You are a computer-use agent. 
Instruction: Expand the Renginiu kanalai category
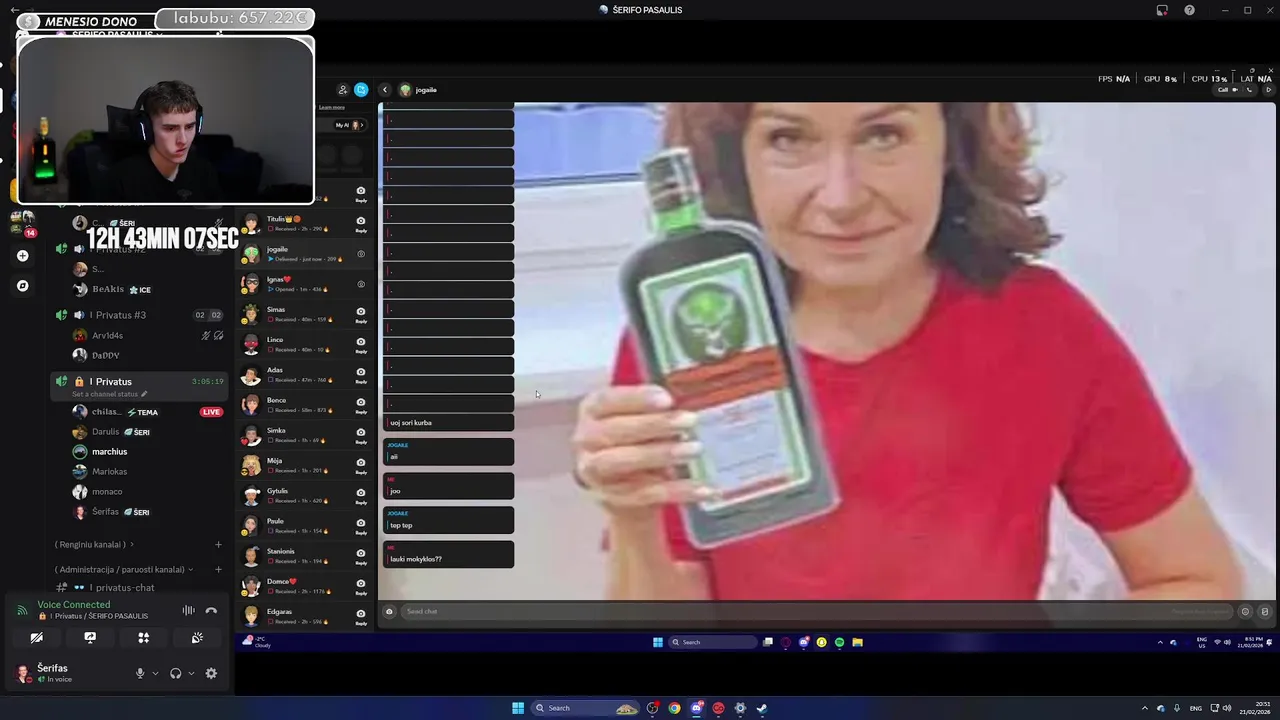click(94, 545)
